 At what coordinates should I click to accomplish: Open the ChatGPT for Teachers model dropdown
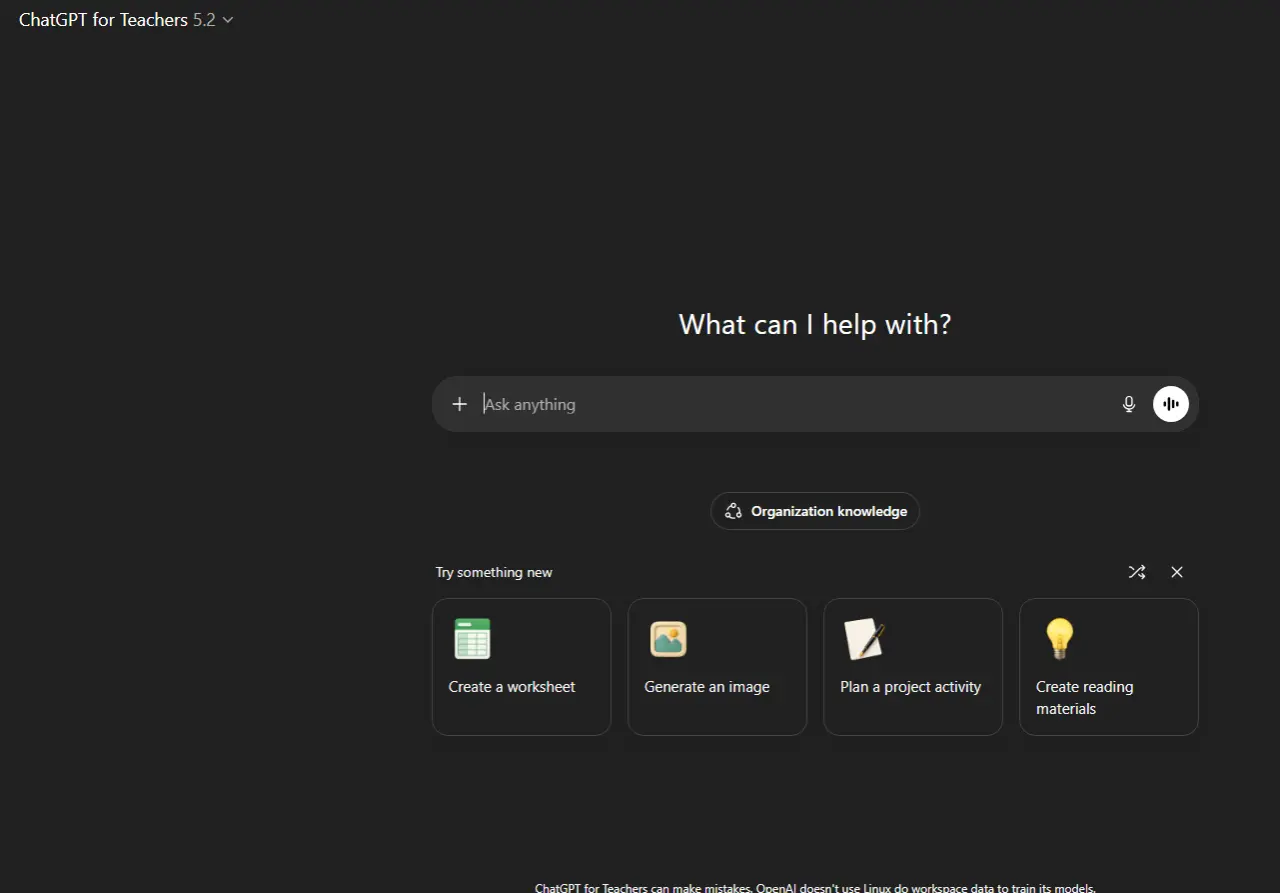126,20
